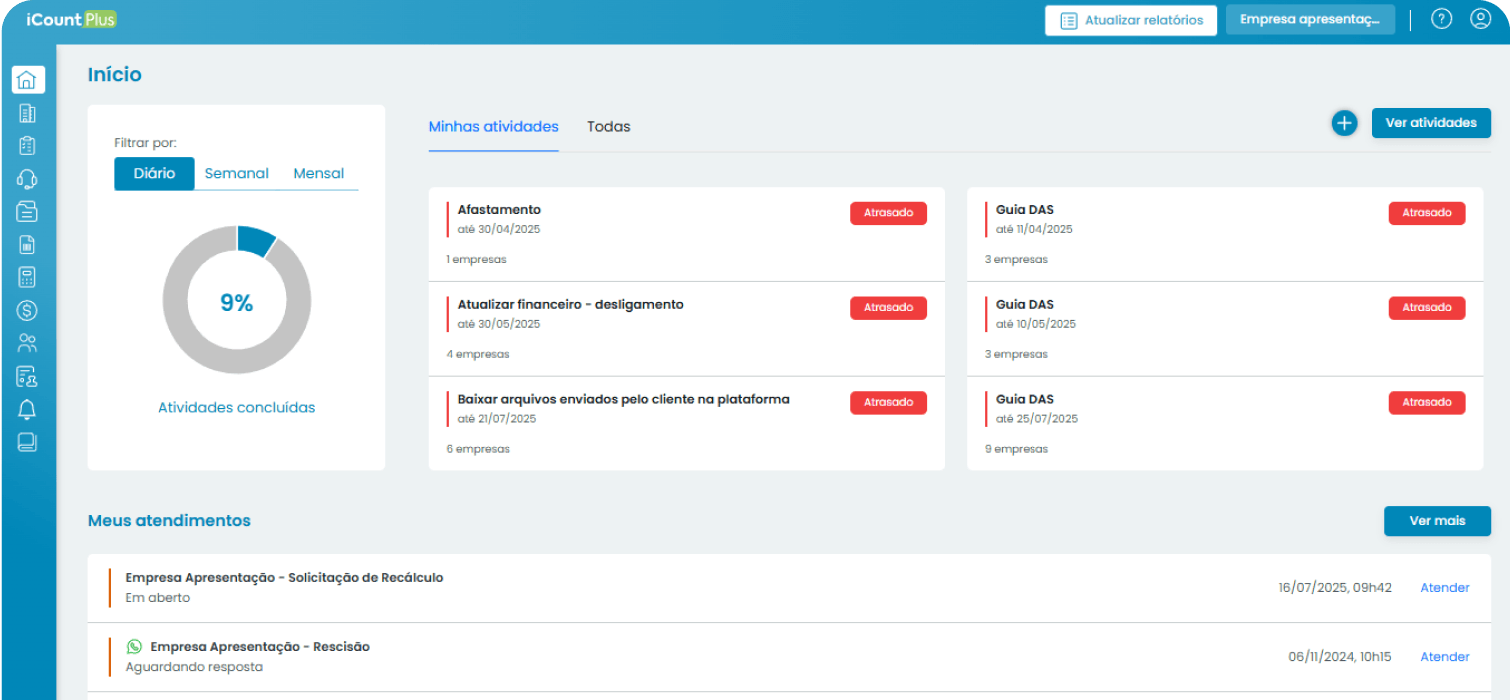Click the notification bell icon in sidebar

click(x=27, y=409)
